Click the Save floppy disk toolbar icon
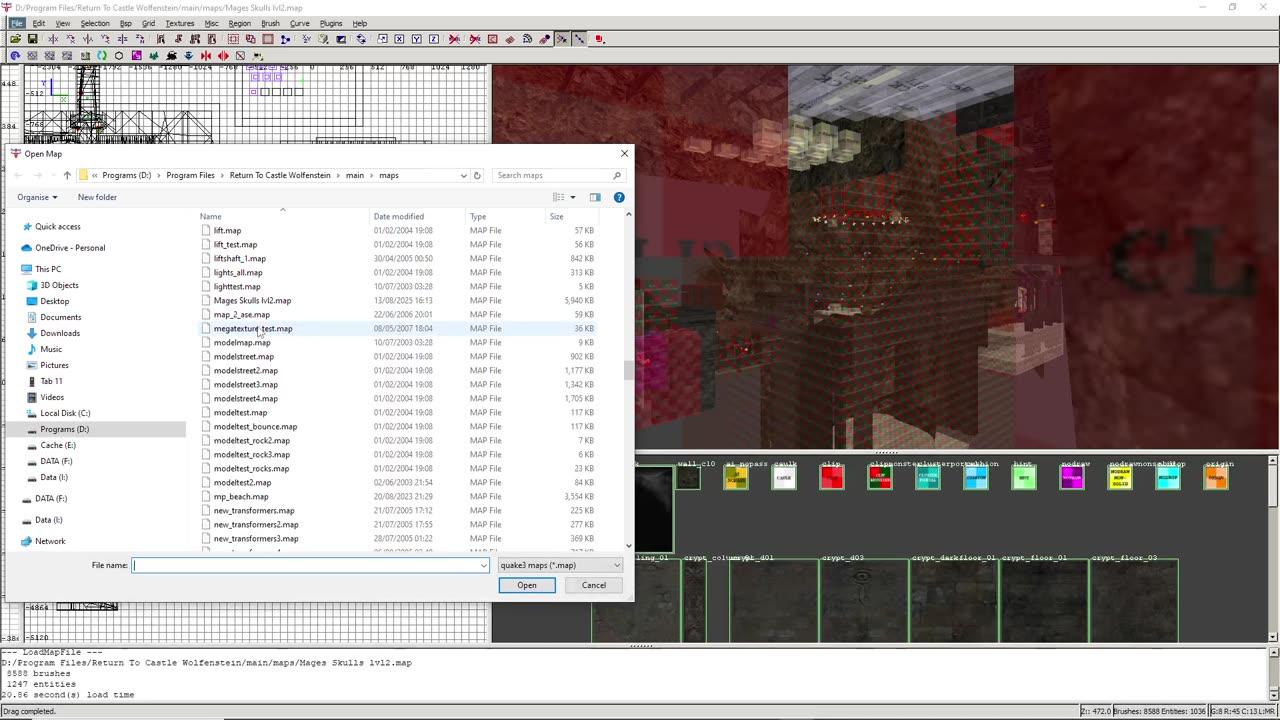Screen dimensions: 1280x720 coord(32,39)
